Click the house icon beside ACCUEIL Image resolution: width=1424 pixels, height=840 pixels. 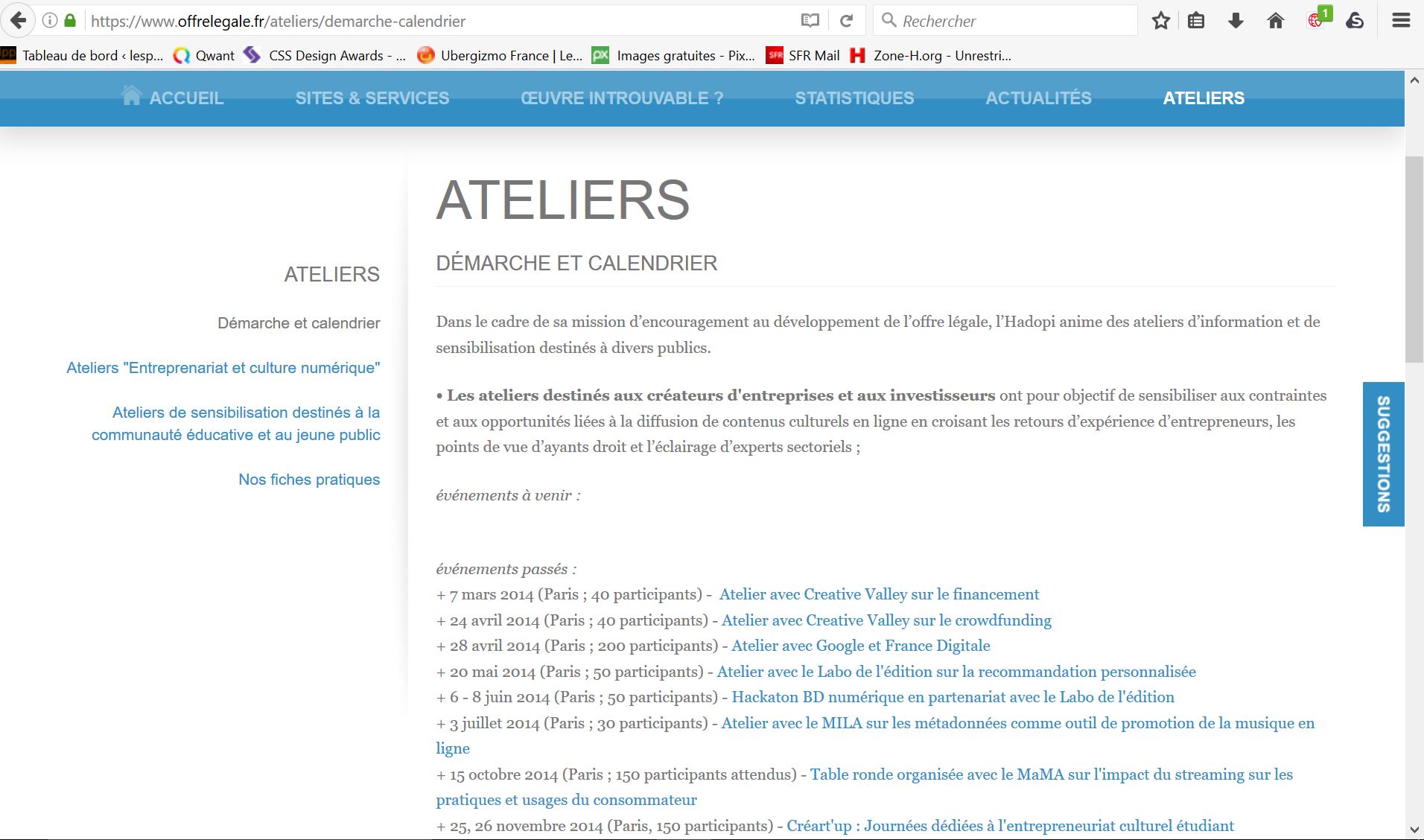tap(132, 95)
